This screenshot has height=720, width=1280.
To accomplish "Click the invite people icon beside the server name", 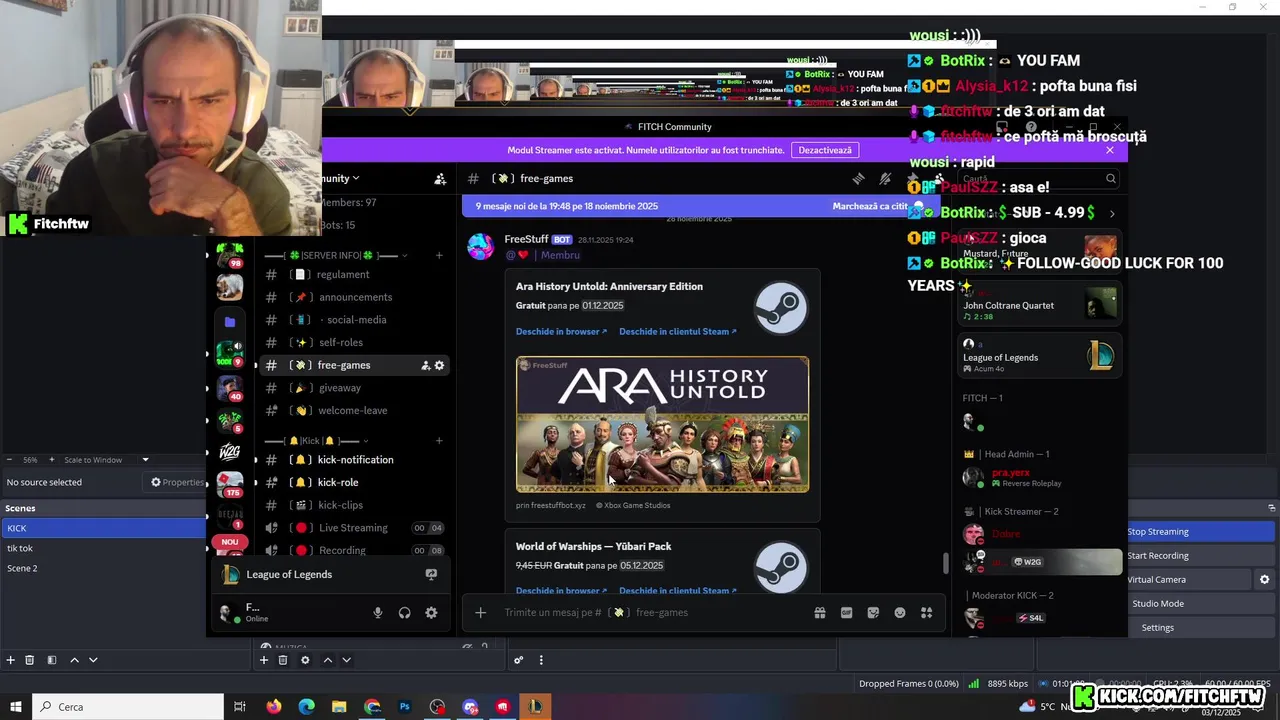I will click(x=440, y=179).
